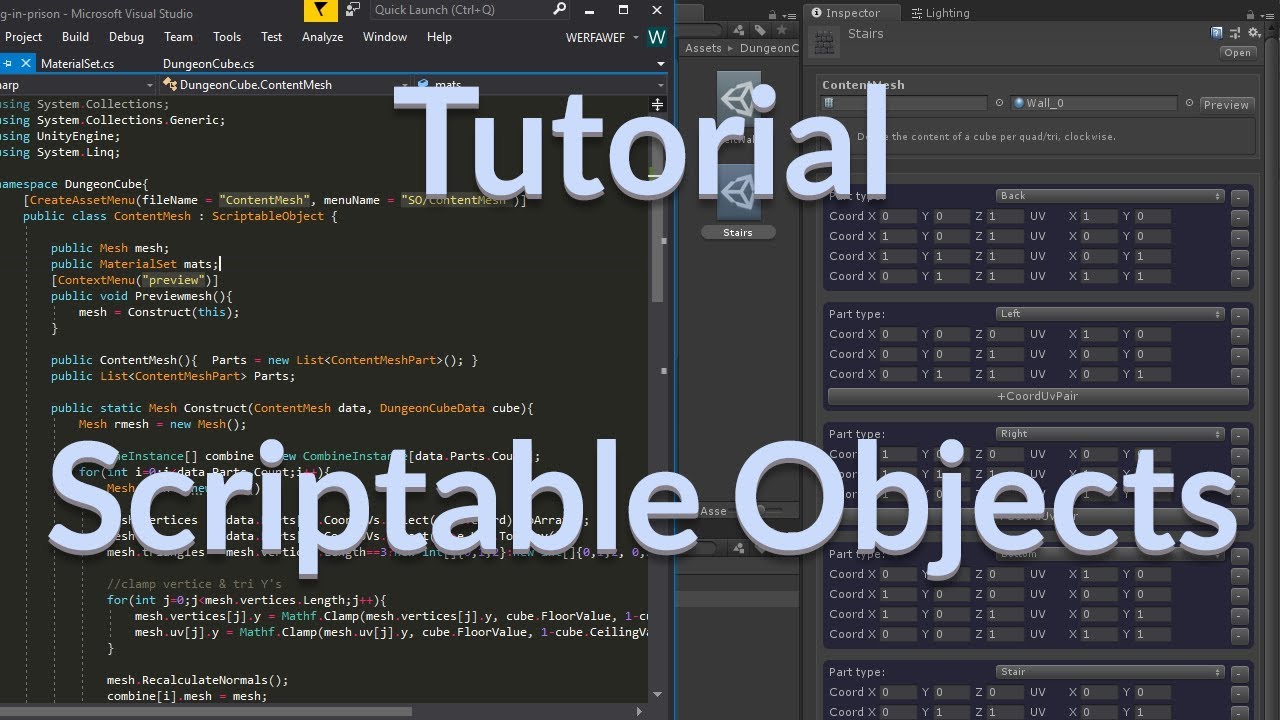1280x720 pixels.
Task: Click Unity search by label icon
Action: click(x=760, y=31)
